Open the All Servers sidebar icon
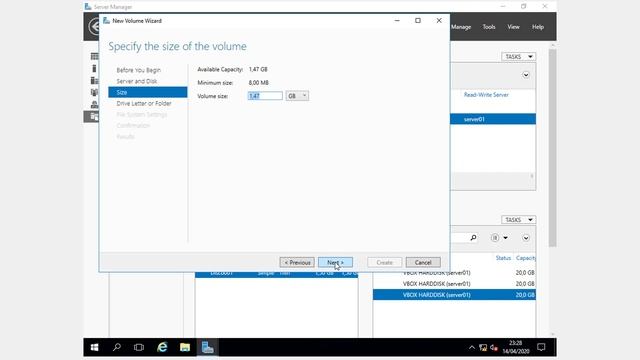The image size is (640, 360). (94, 80)
